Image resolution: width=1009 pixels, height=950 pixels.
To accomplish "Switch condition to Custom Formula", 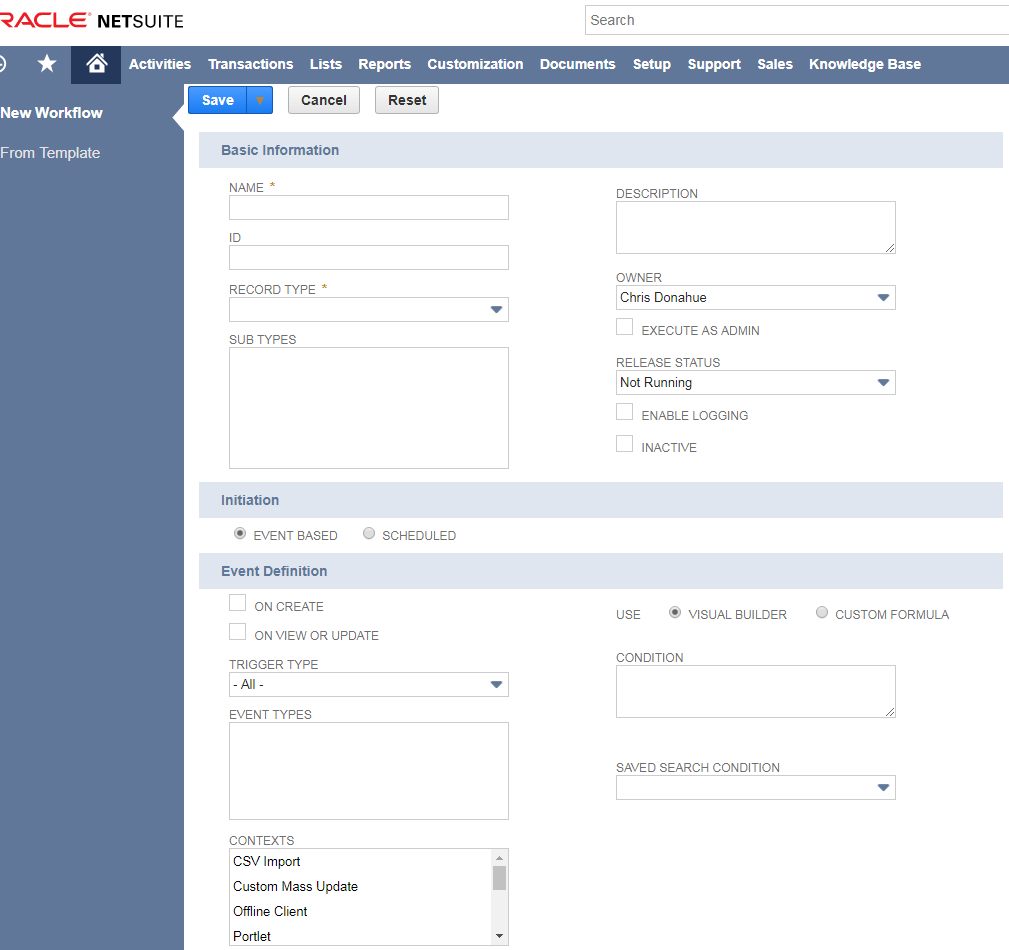I will [821, 612].
